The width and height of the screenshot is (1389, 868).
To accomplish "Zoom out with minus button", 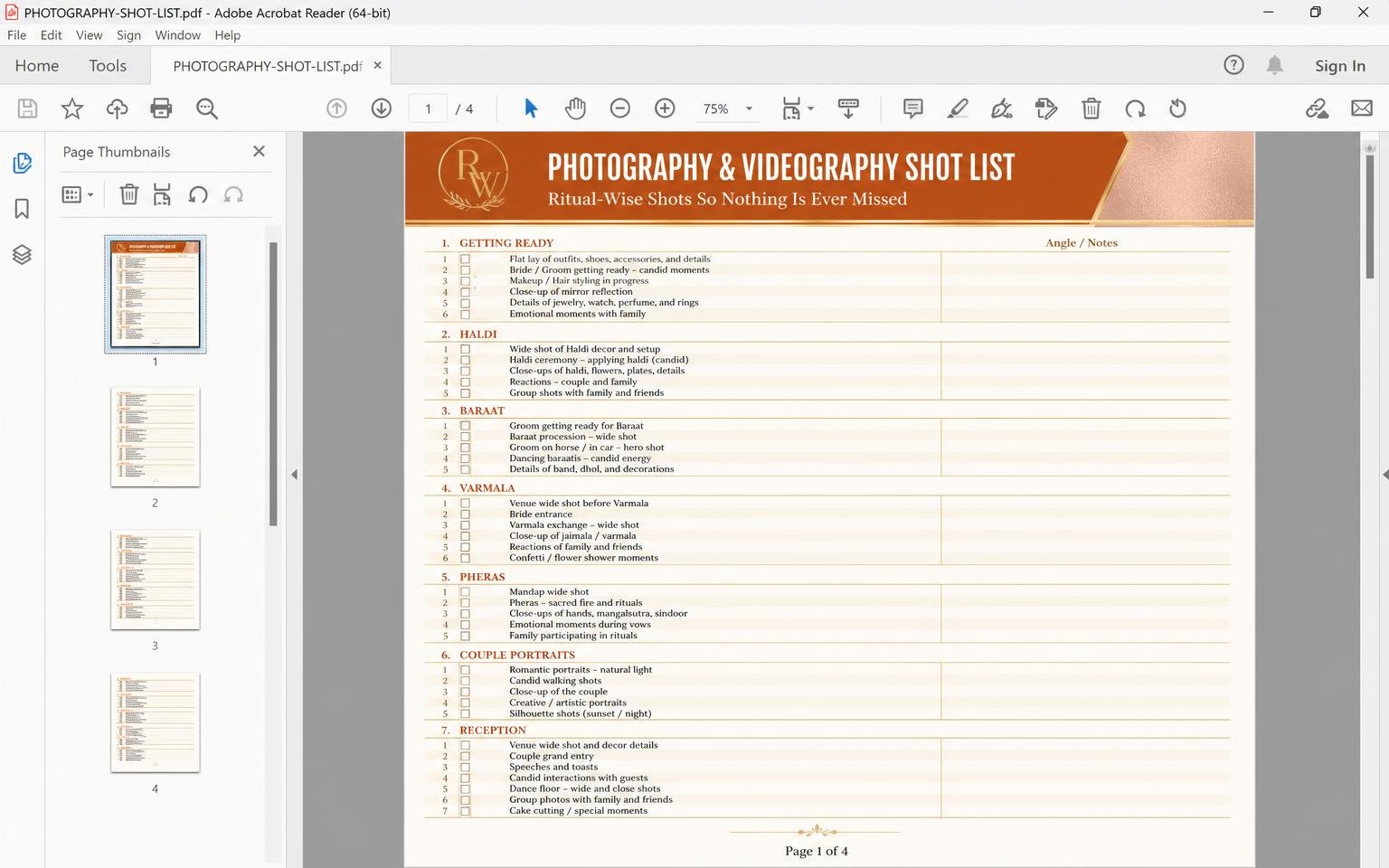I will (x=620, y=108).
